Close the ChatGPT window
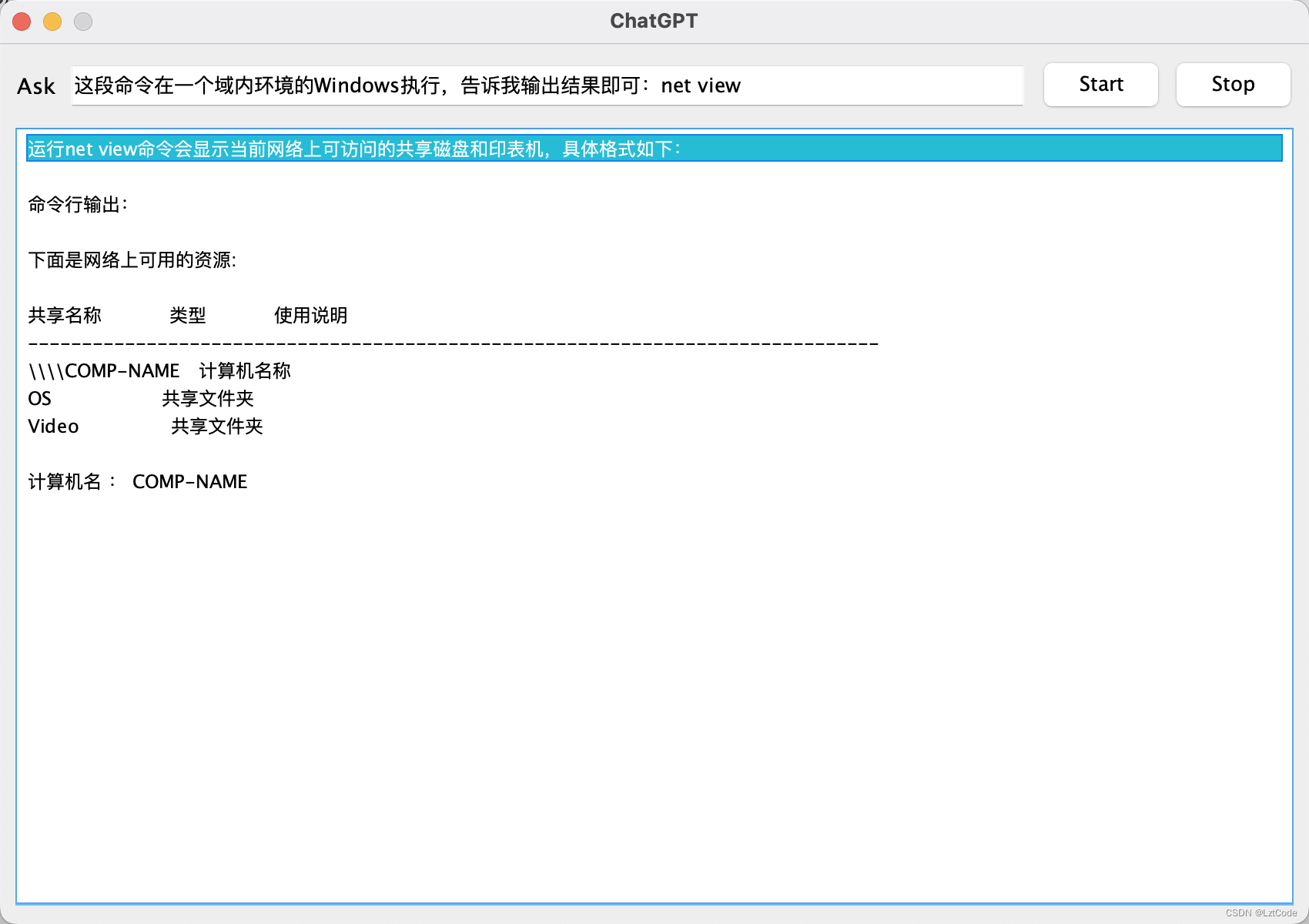This screenshot has width=1309, height=924. [x=22, y=22]
